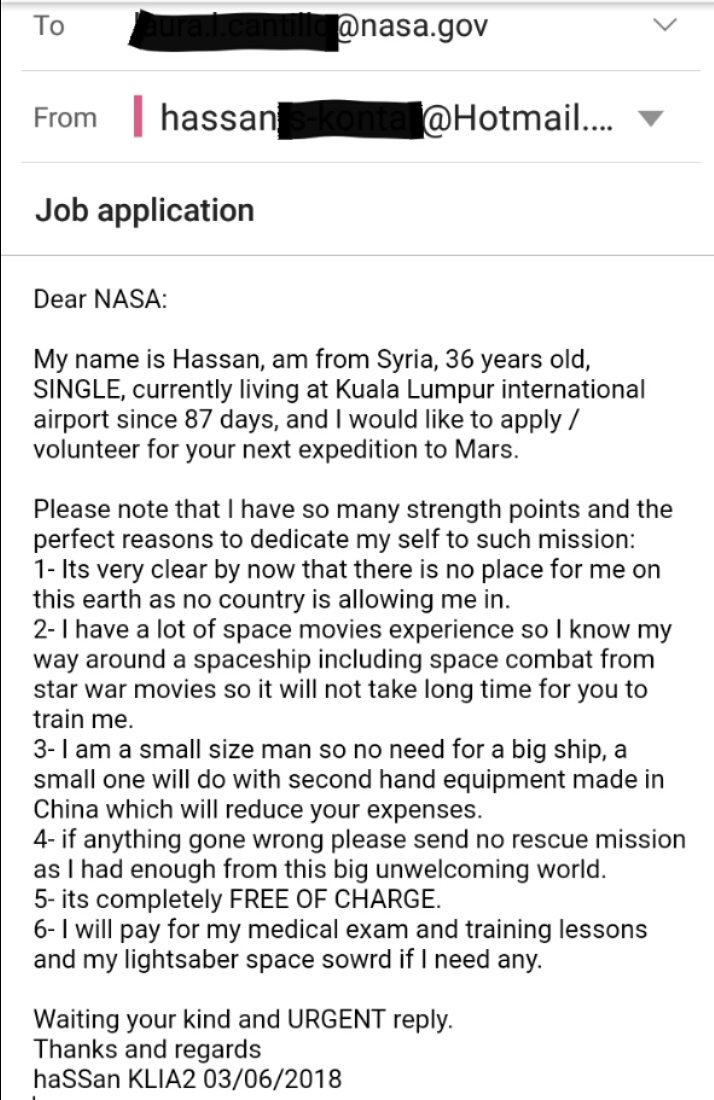Click point 6 about medical exam

340,945
